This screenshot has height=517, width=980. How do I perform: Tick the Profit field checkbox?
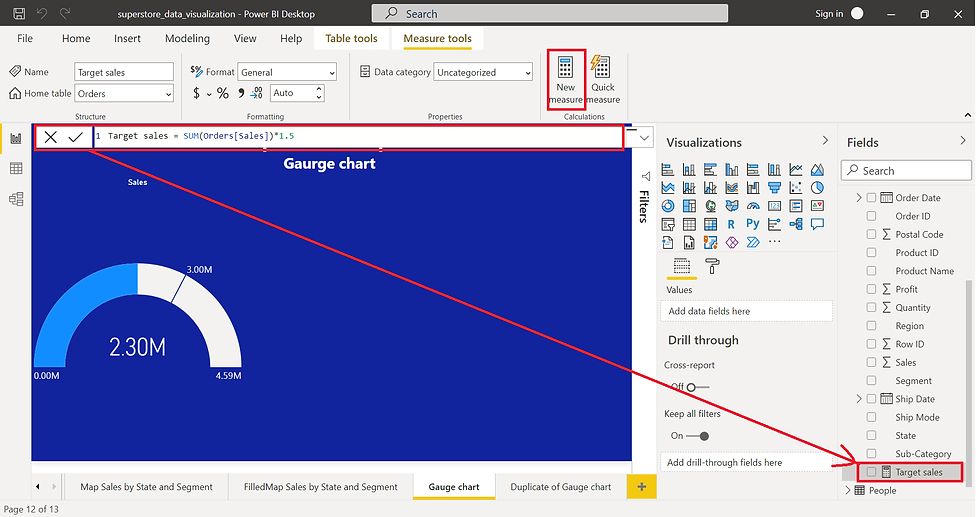871,289
